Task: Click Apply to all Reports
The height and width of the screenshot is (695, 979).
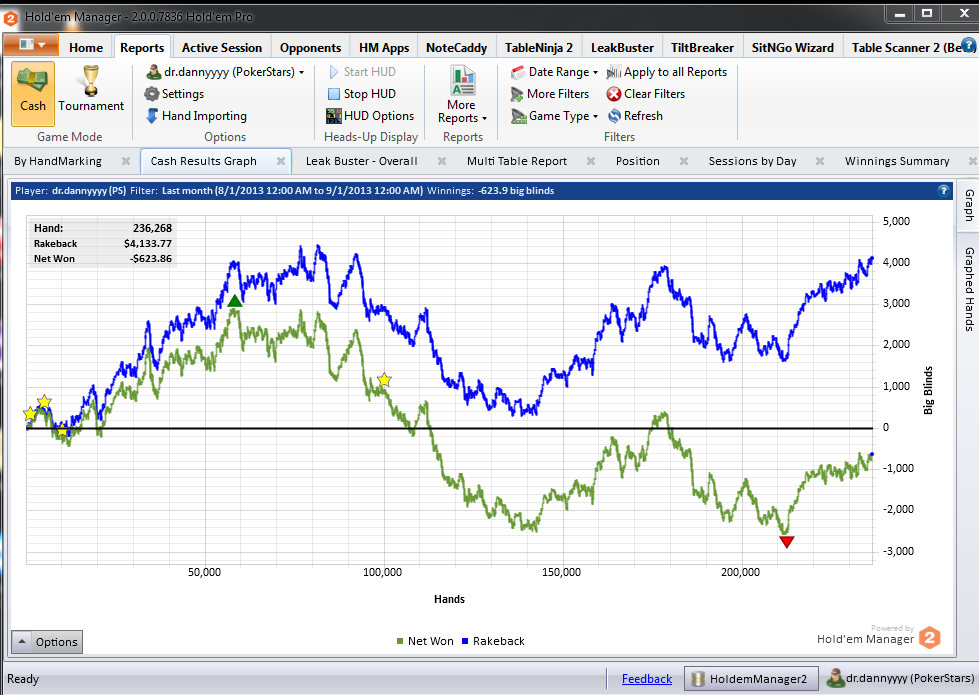Action: click(667, 72)
